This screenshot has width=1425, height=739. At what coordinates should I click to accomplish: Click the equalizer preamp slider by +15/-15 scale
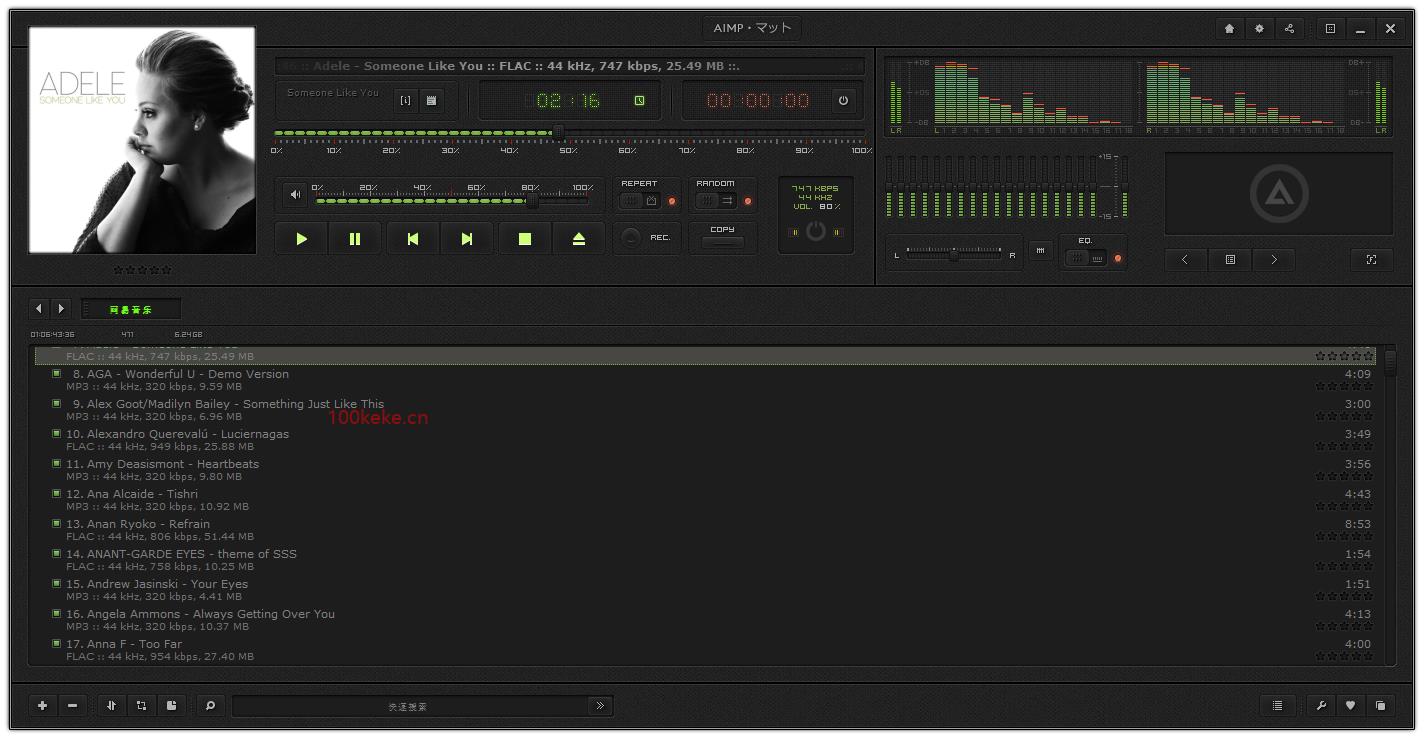1124,187
